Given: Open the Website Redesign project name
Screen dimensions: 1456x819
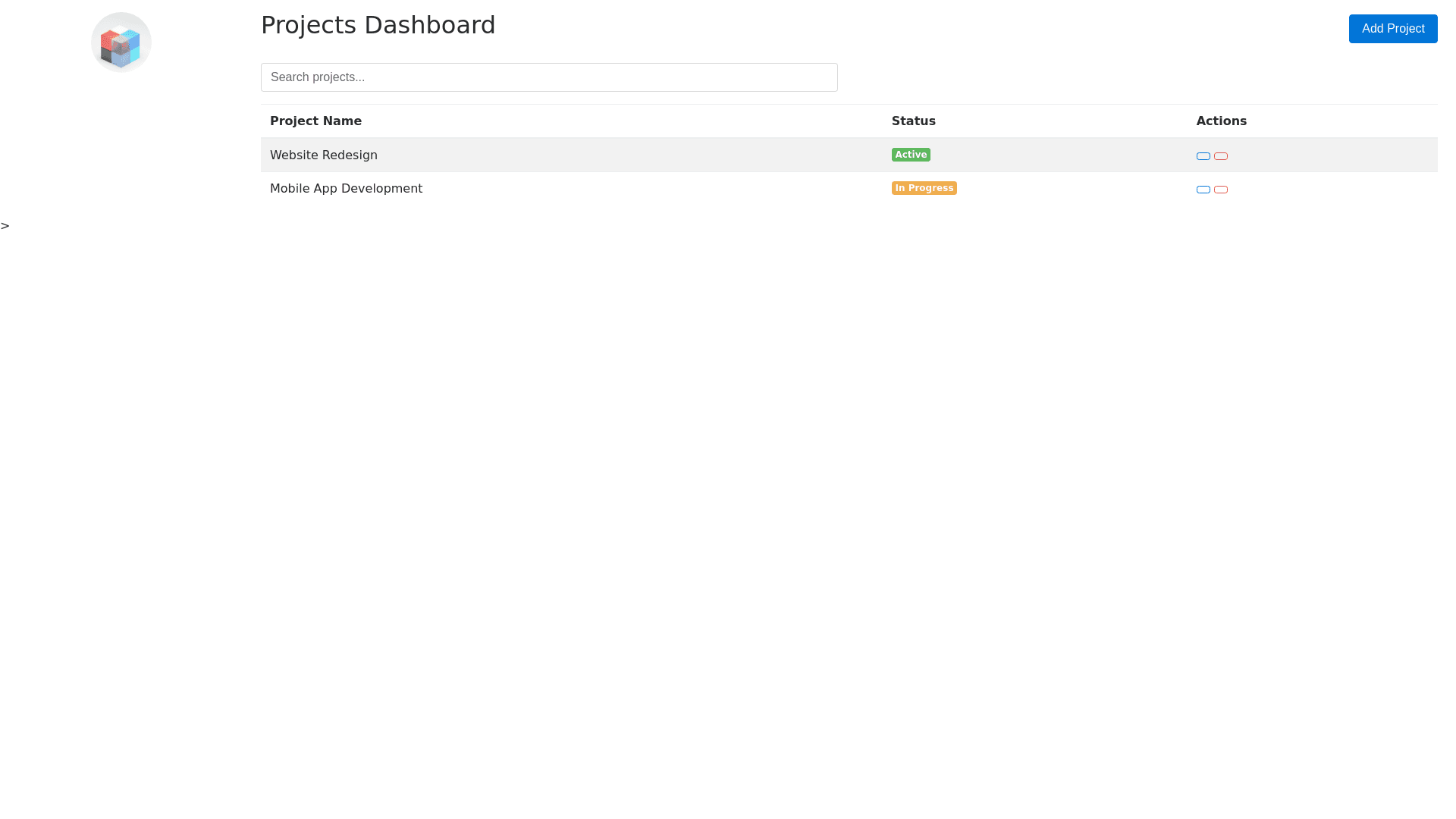Looking at the screenshot, I should tap(323, 155).
